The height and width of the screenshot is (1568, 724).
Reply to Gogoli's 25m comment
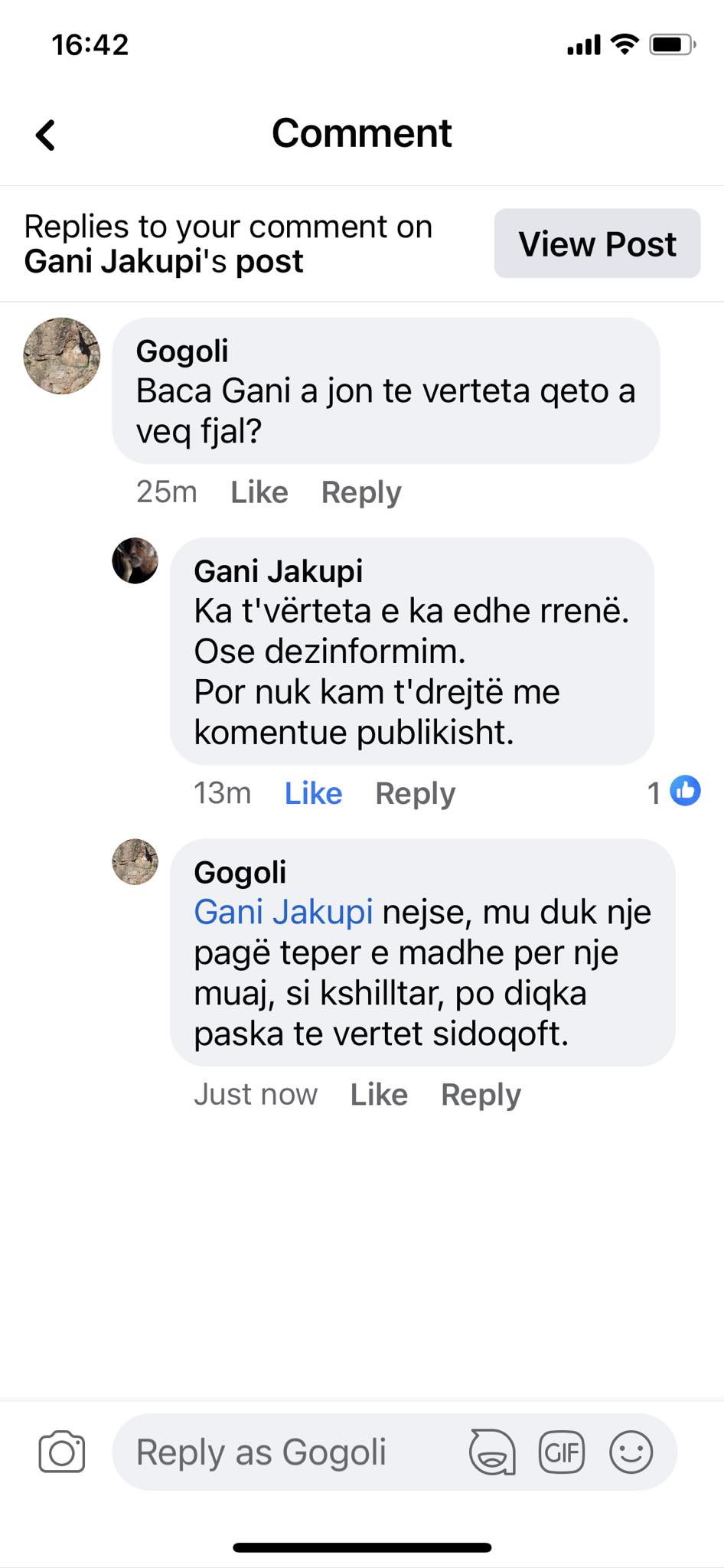361,492
